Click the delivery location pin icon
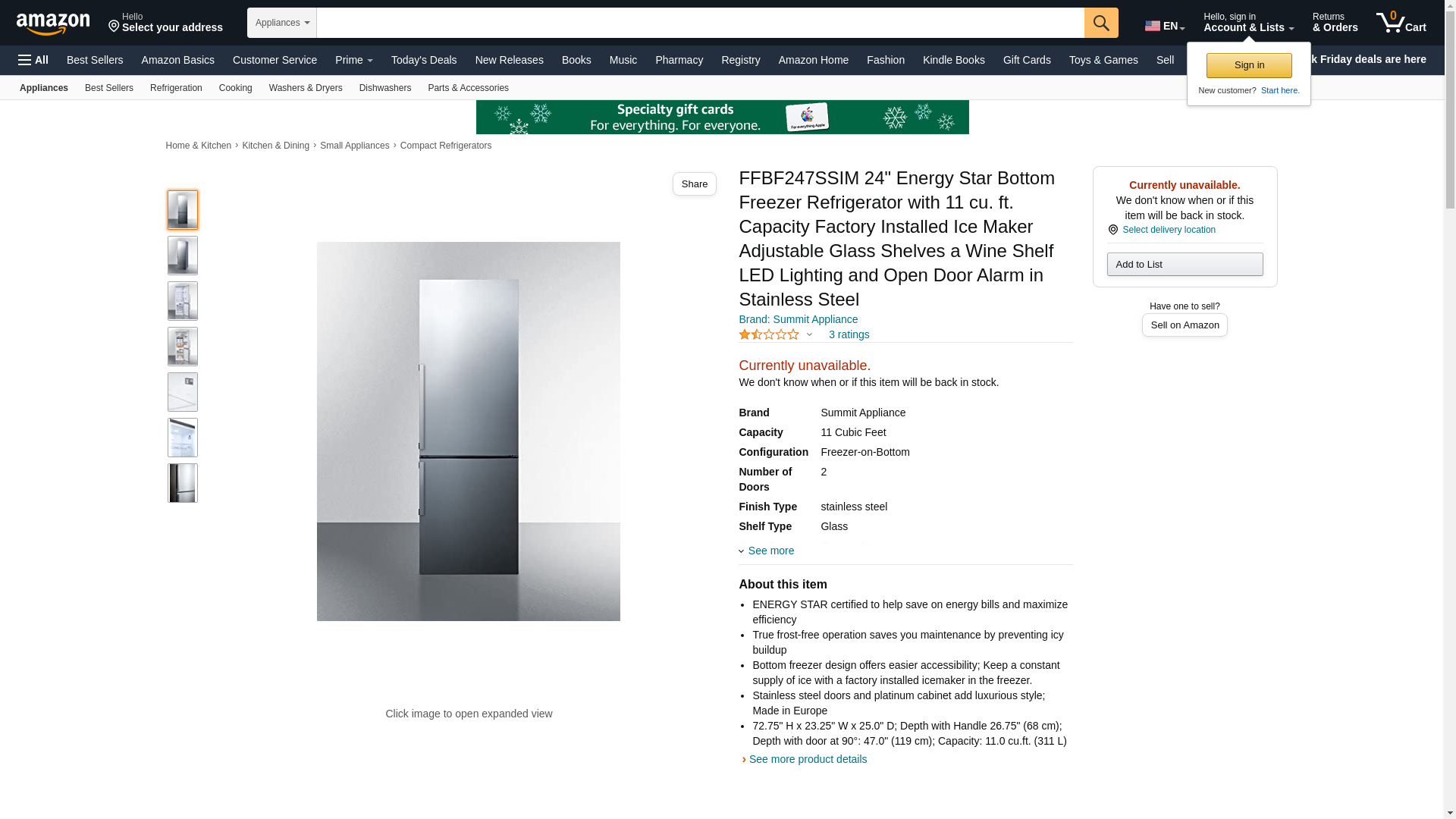Screen dimensions: 1456x819 click(1112, 230)
